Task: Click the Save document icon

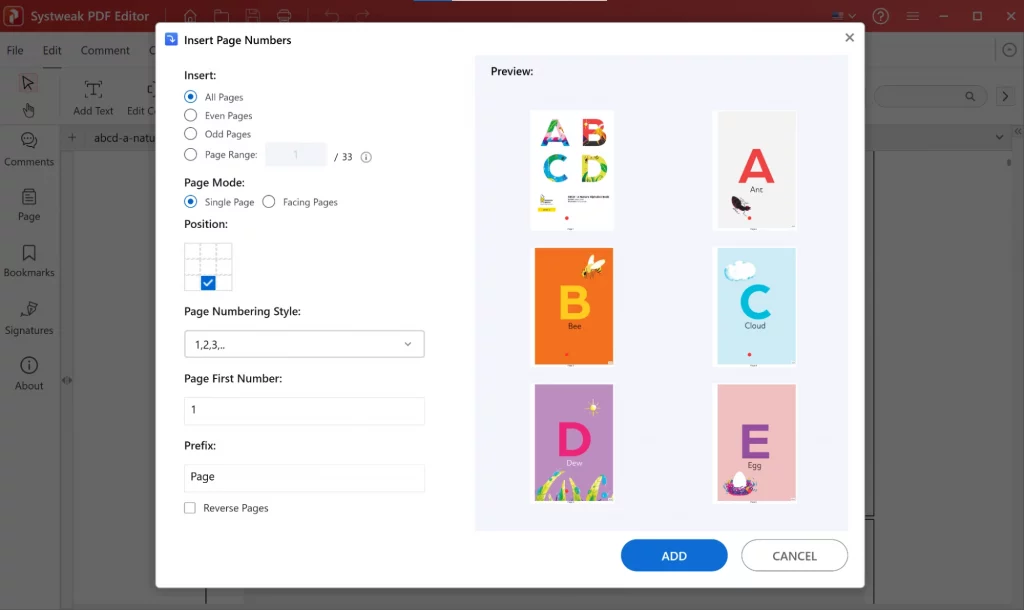Action: 253,16
